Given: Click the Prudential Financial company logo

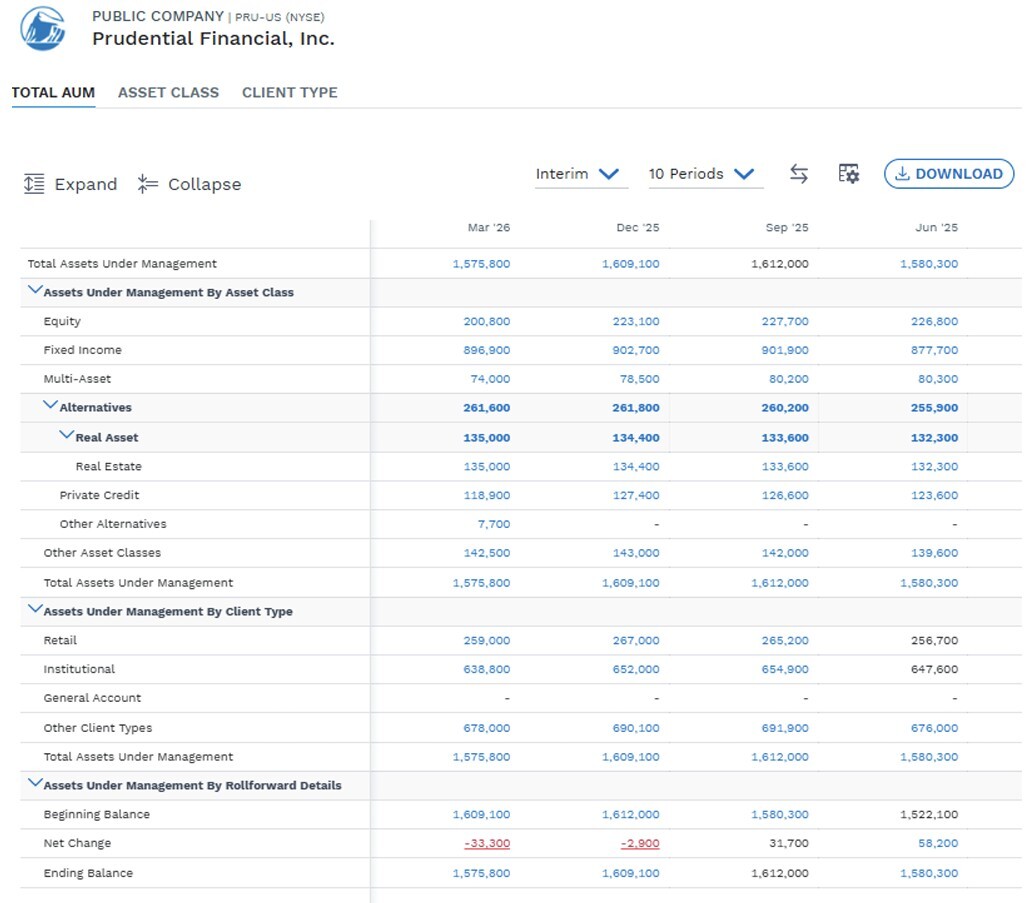Looking at the screenshot, I should (x=43, y=29).
